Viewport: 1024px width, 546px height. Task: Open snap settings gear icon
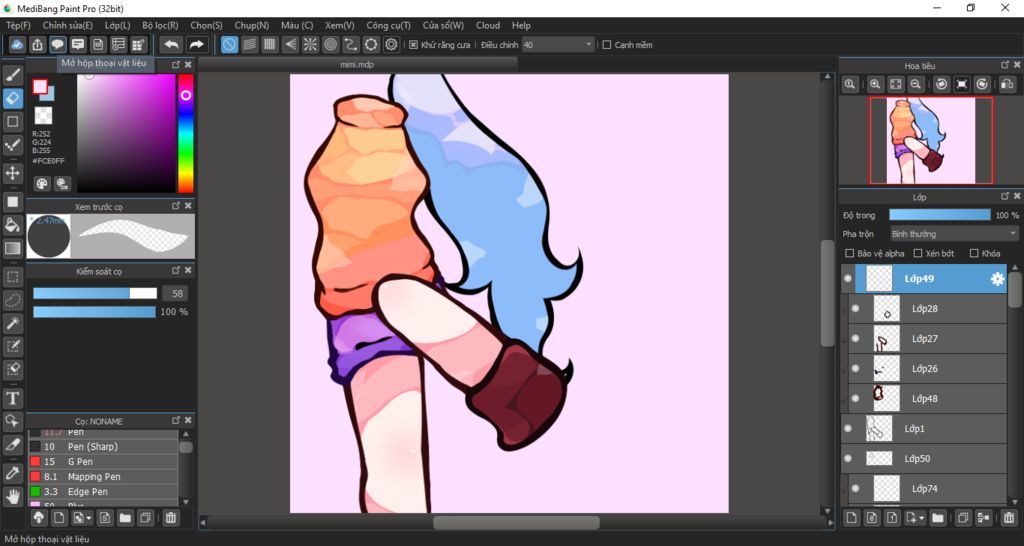pos(391,44)
